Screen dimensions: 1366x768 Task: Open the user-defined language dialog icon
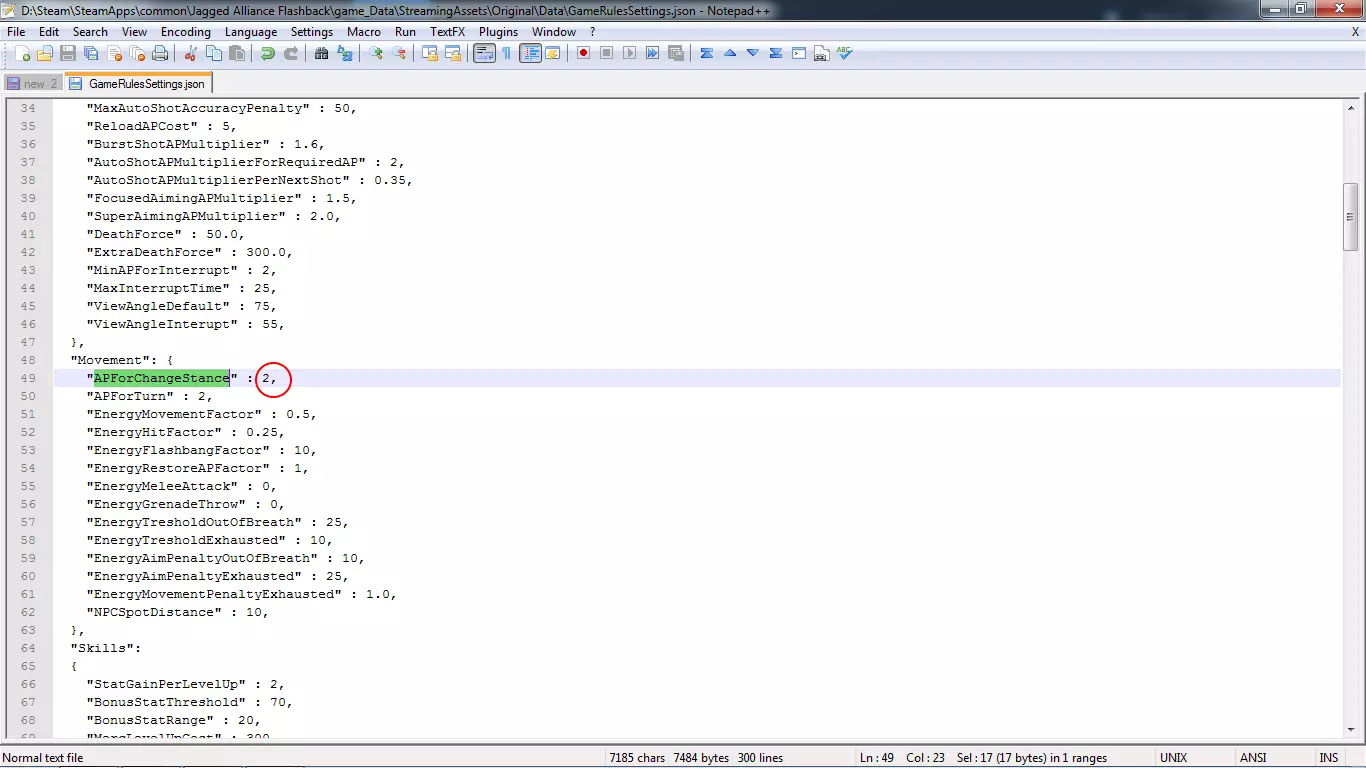point(552,53)
